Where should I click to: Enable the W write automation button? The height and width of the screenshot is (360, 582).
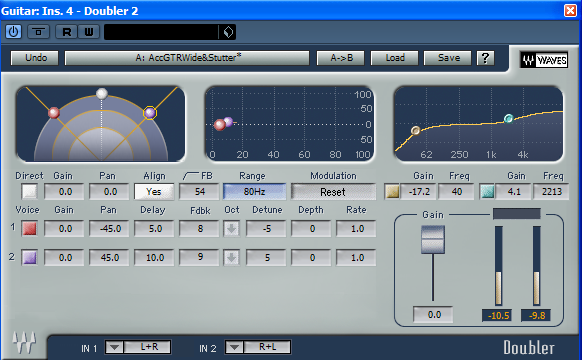click(x=89, y=32)
